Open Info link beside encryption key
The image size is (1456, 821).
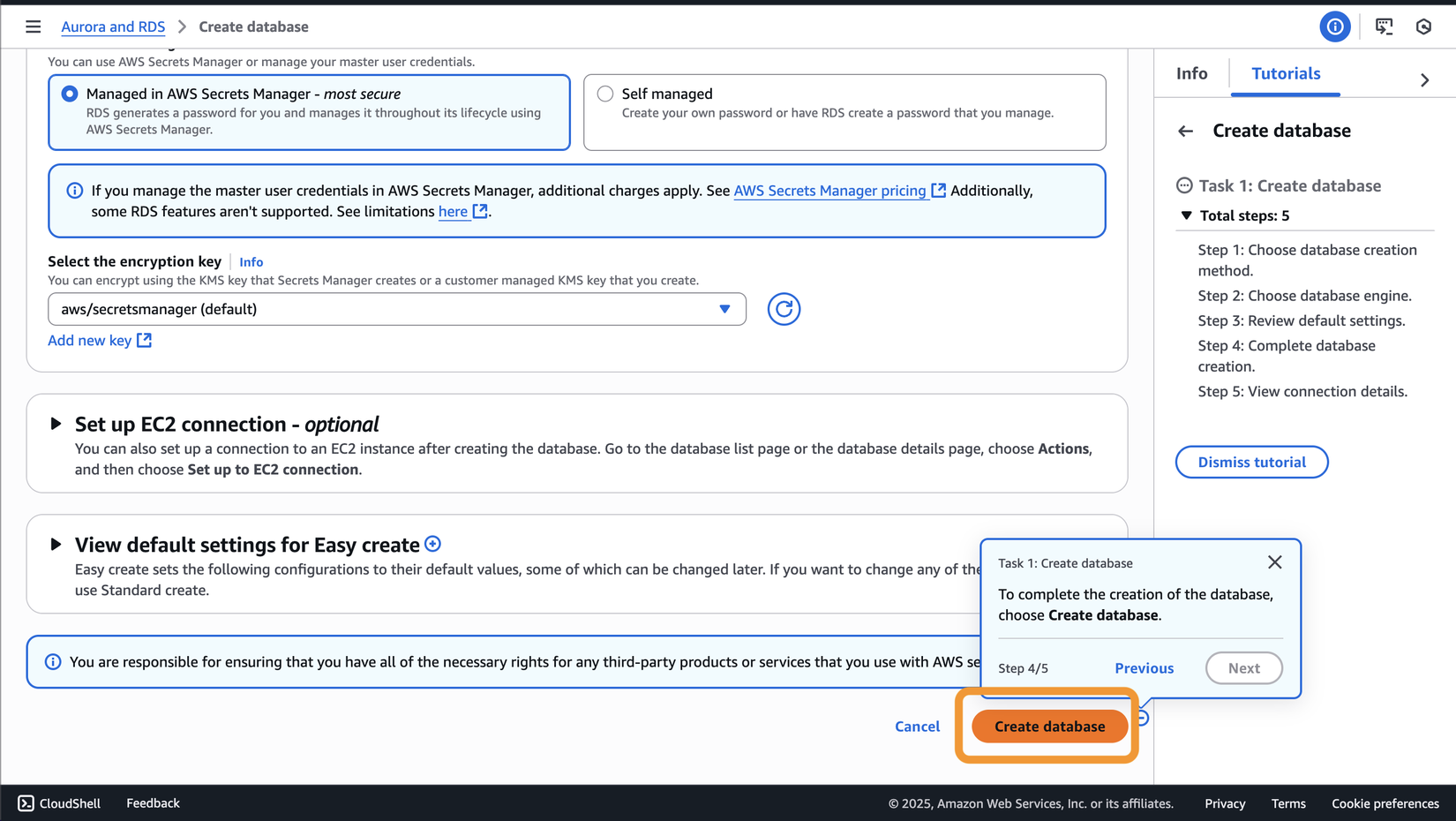click(x=251, y=262)
